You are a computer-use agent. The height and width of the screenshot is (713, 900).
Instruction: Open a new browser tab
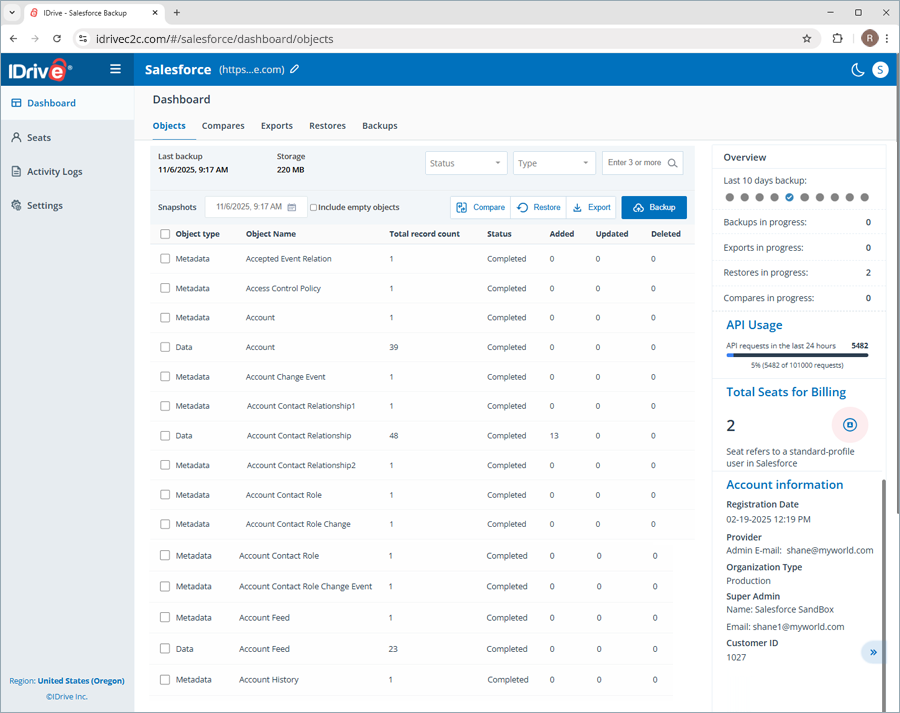(177, 12)
